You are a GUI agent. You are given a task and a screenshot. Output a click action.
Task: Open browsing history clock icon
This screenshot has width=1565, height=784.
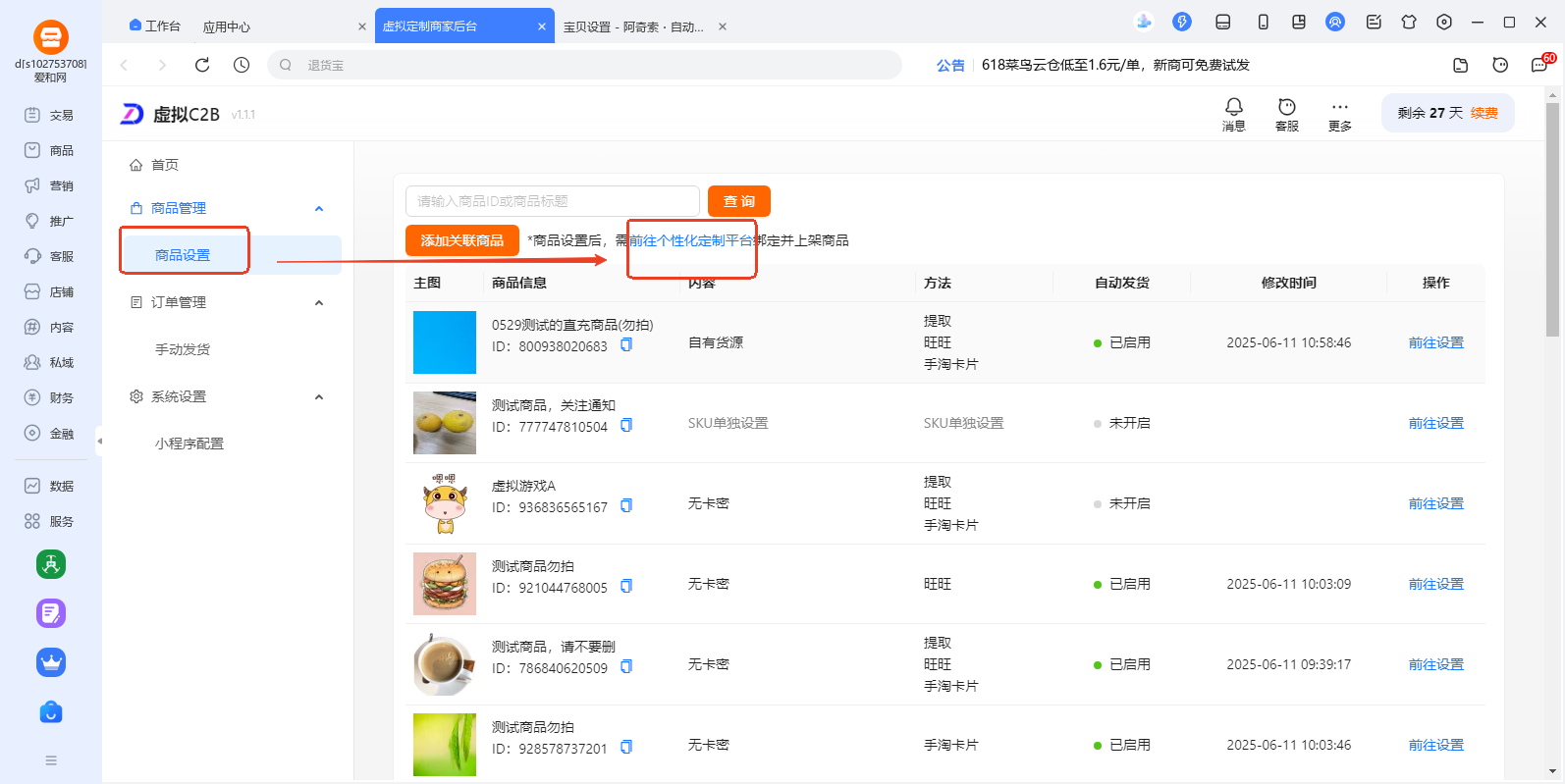pyautogui.click(x=242, y=65)
